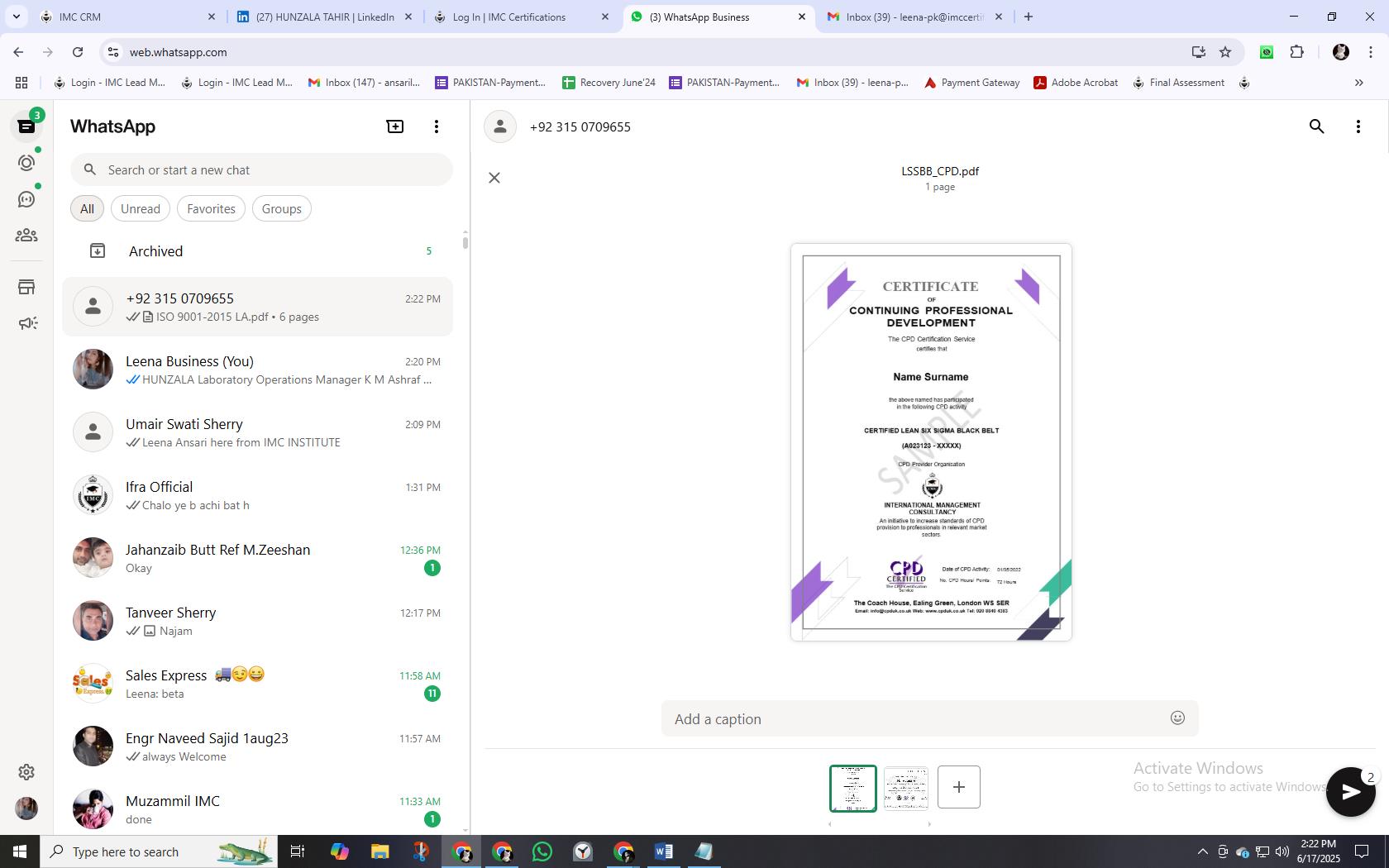Click the search icon in chat header

click(1317, 126)
